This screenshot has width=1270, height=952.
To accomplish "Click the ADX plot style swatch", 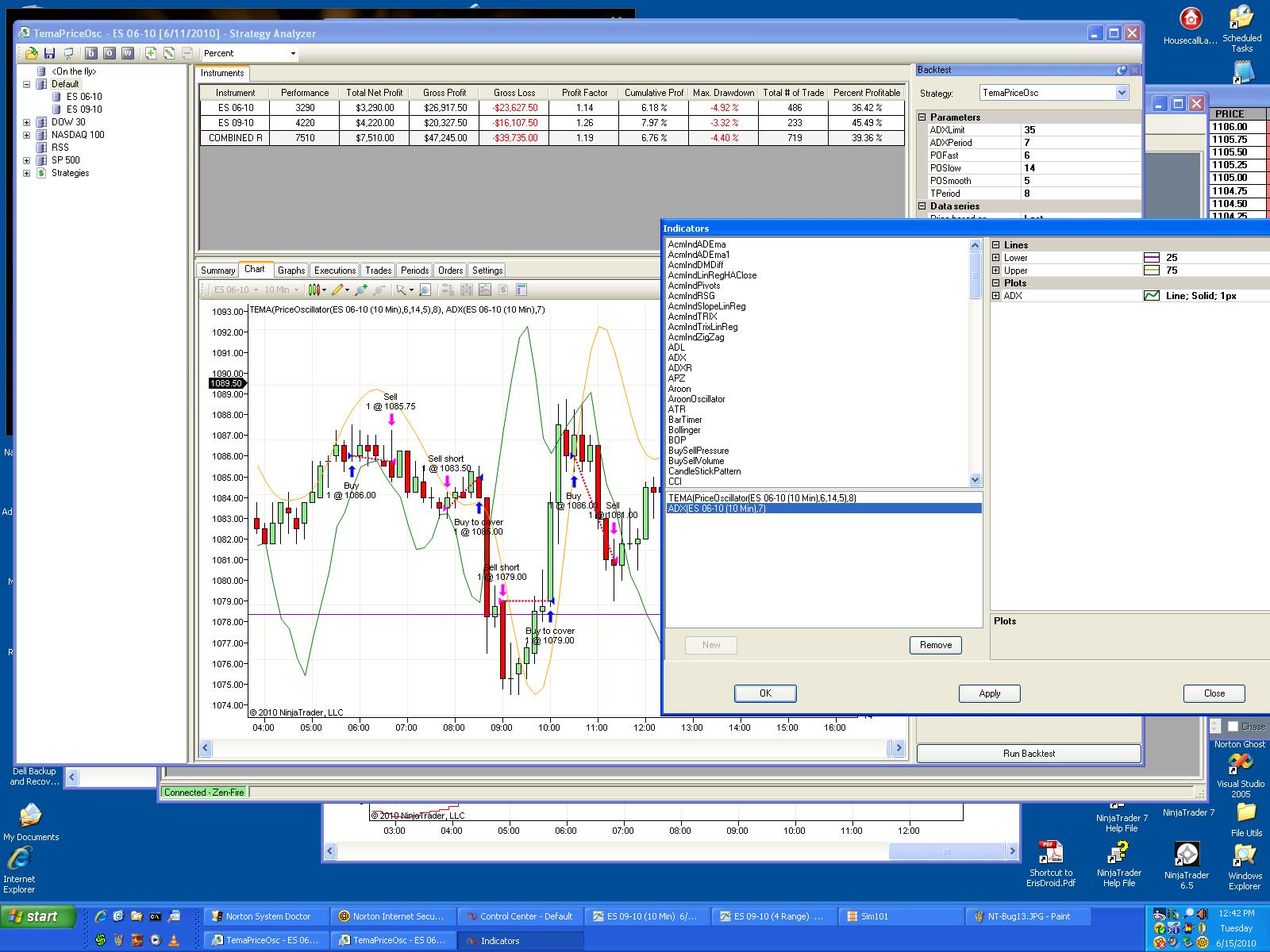I will pyautogui.click(x=1151, y=296).
